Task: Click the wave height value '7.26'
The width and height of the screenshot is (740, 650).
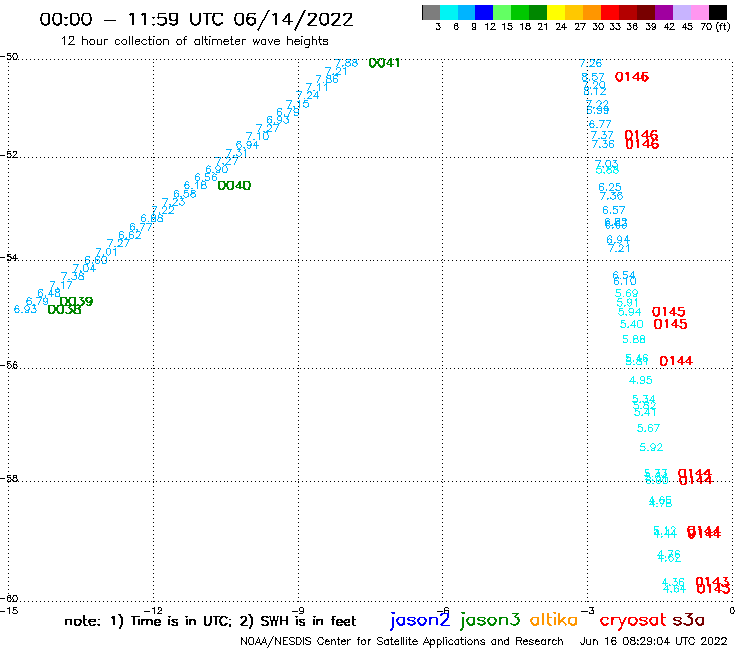Action: 590,63
